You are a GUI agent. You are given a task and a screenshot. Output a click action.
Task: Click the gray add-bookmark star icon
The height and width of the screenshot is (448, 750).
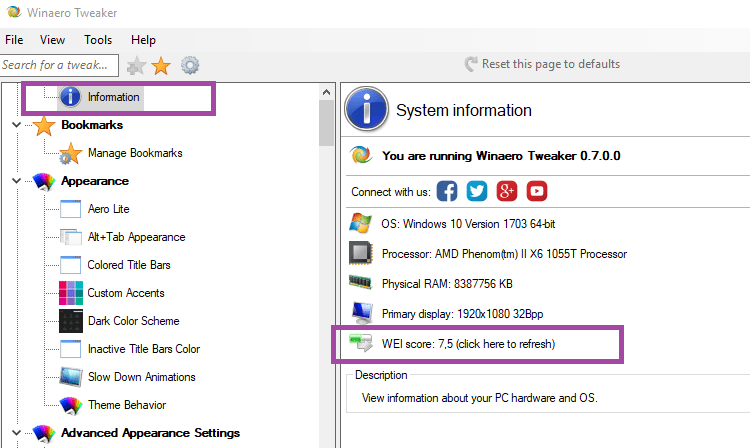136,66
